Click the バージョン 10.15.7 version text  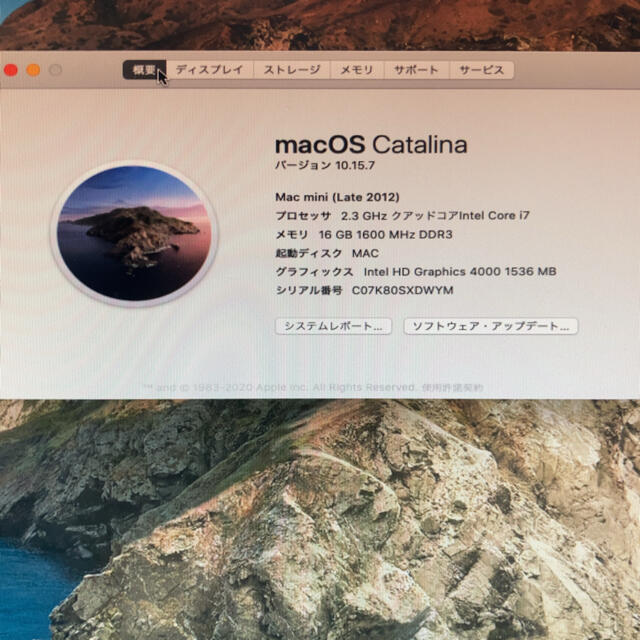tap(325, 165)
